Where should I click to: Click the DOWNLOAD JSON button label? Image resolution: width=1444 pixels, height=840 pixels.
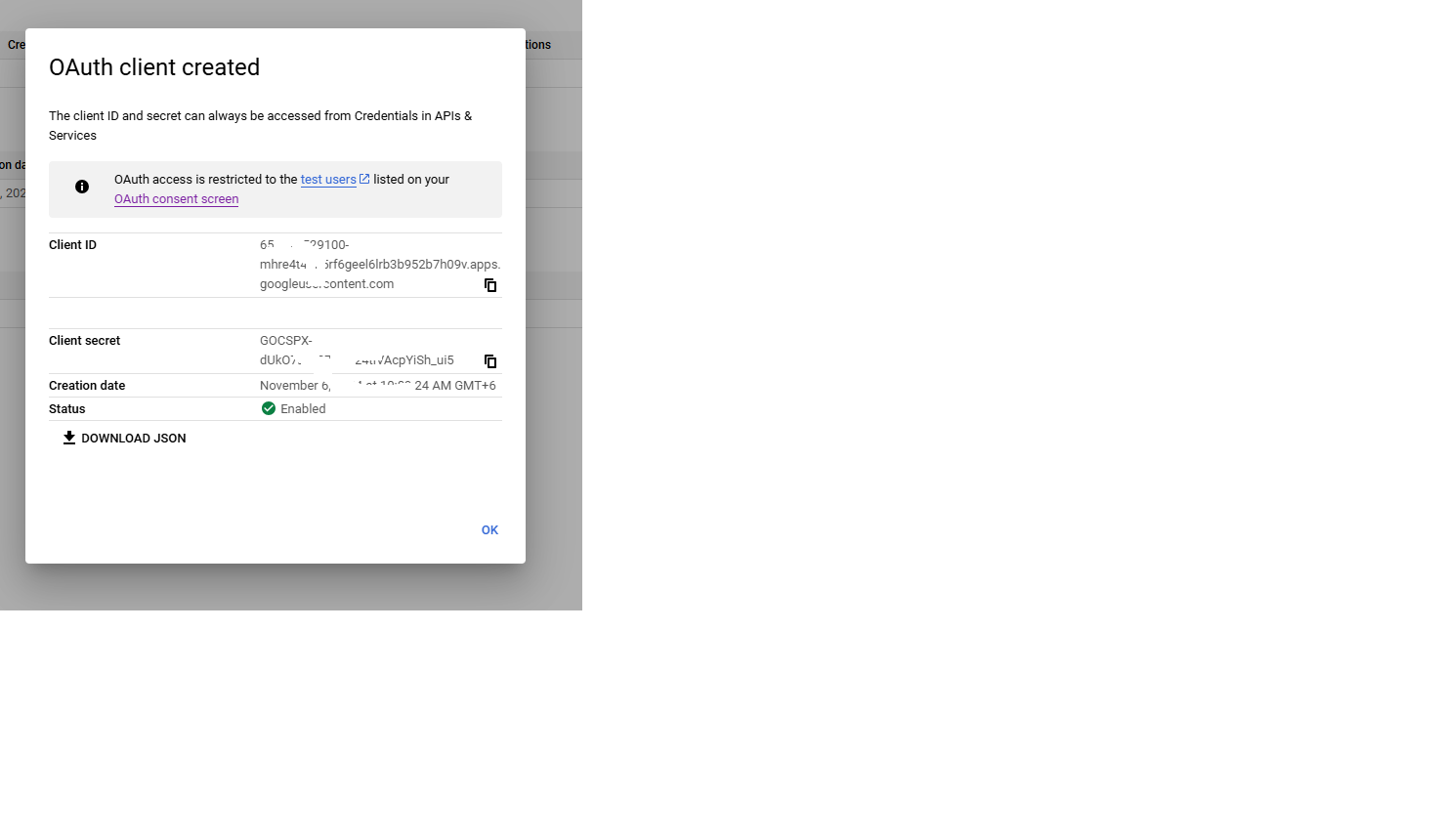133,439
